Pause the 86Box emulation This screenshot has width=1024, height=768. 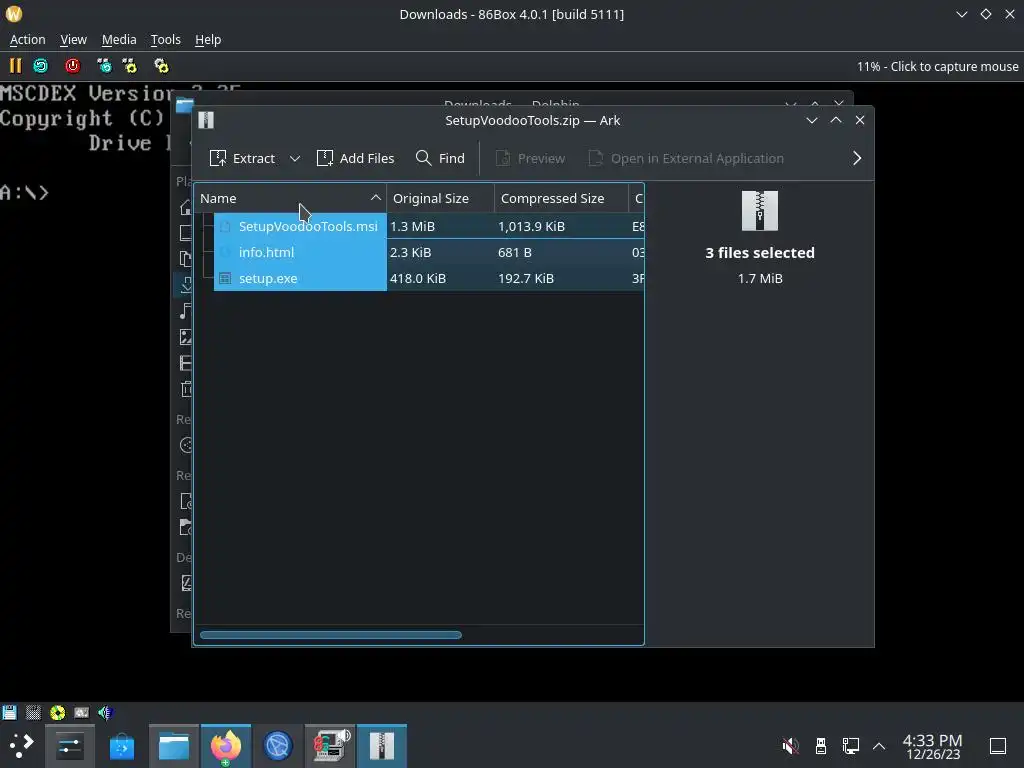(15, 66)
